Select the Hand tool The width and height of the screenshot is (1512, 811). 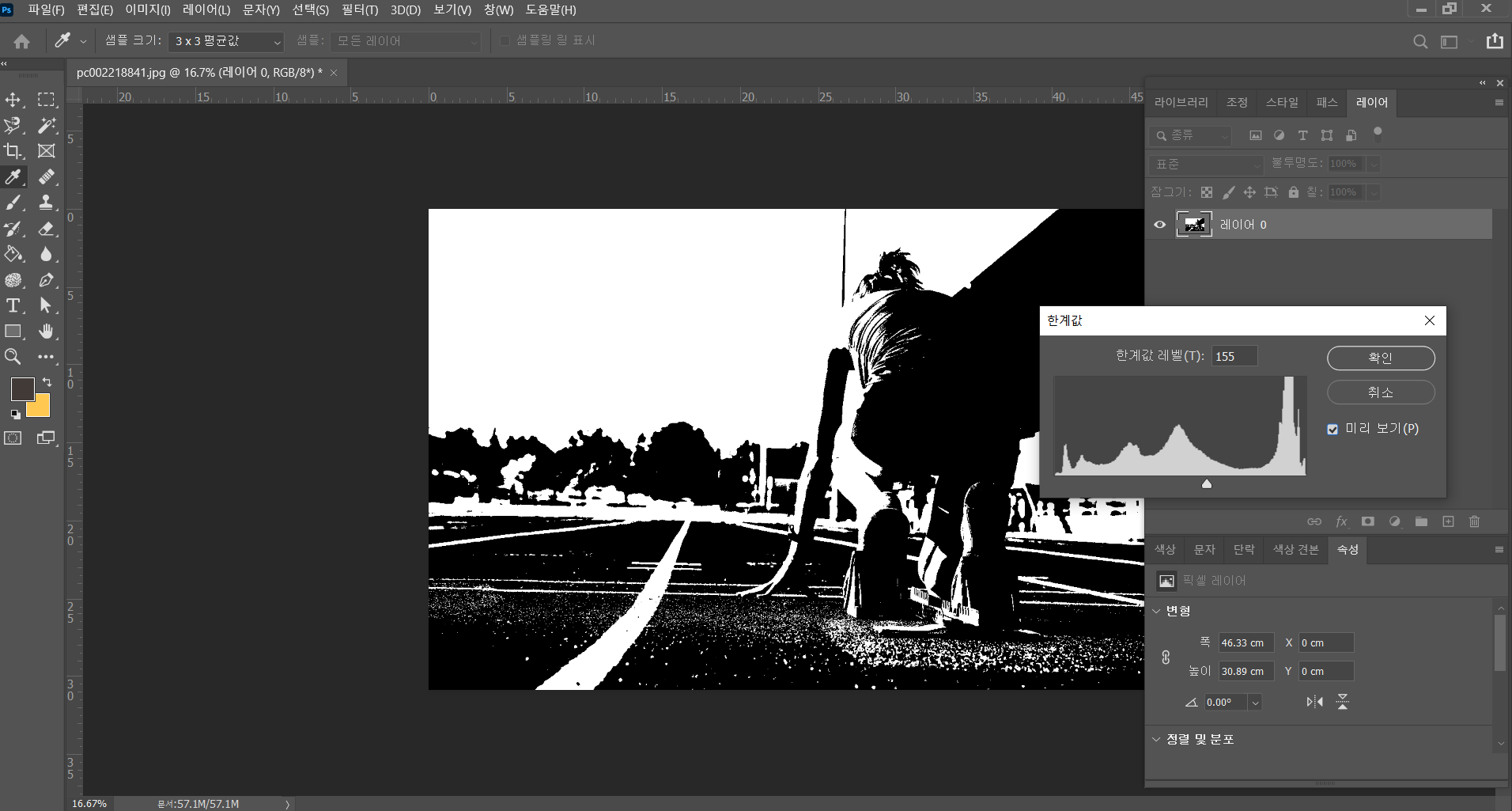(47, 331)
